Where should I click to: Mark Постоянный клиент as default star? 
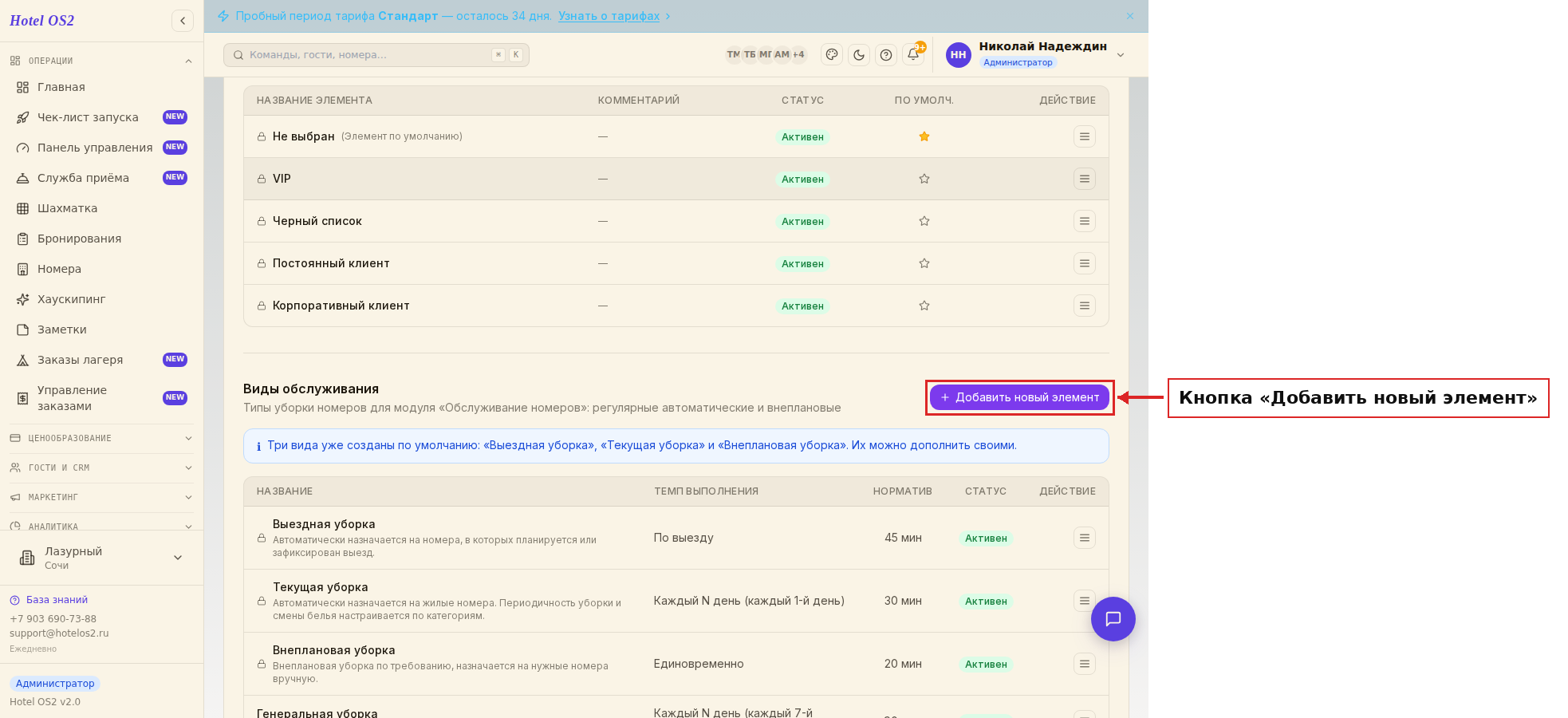tap(924, 263)
